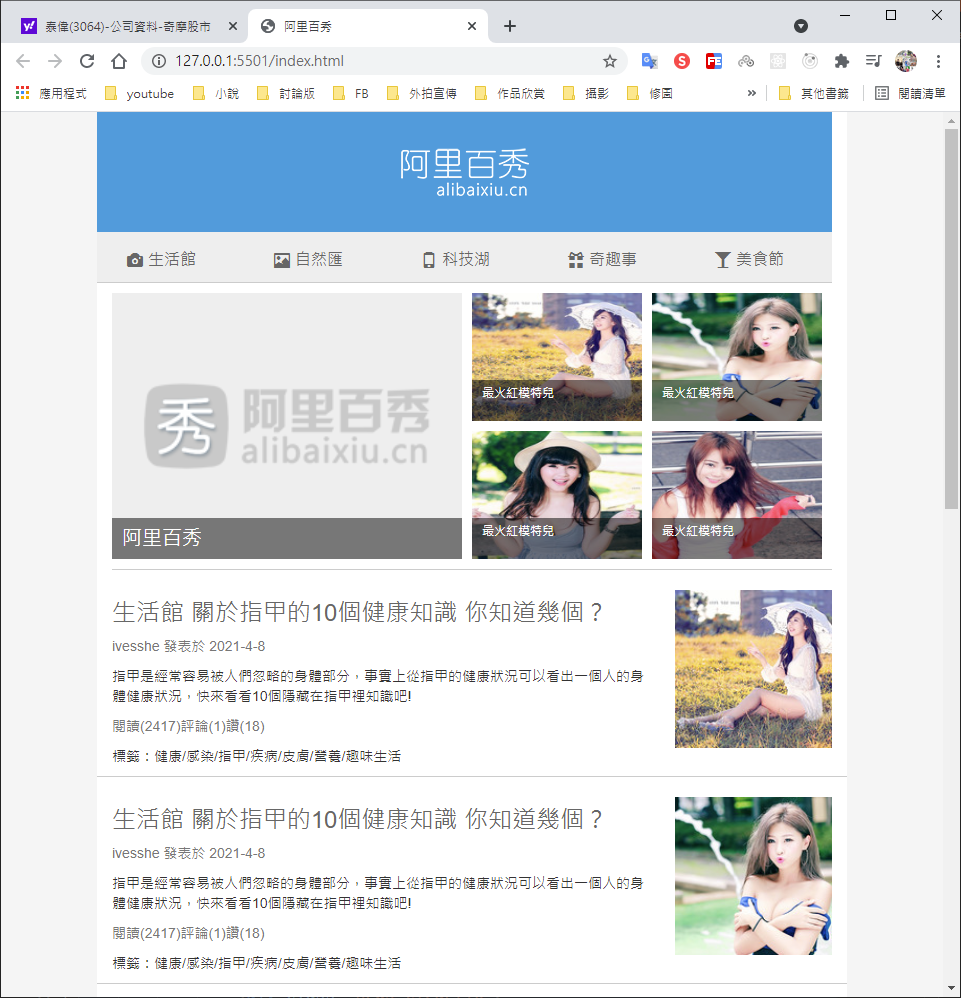Open the kiss-pose girl 最火紅模特兒 thumbnail

click(737, 356)
